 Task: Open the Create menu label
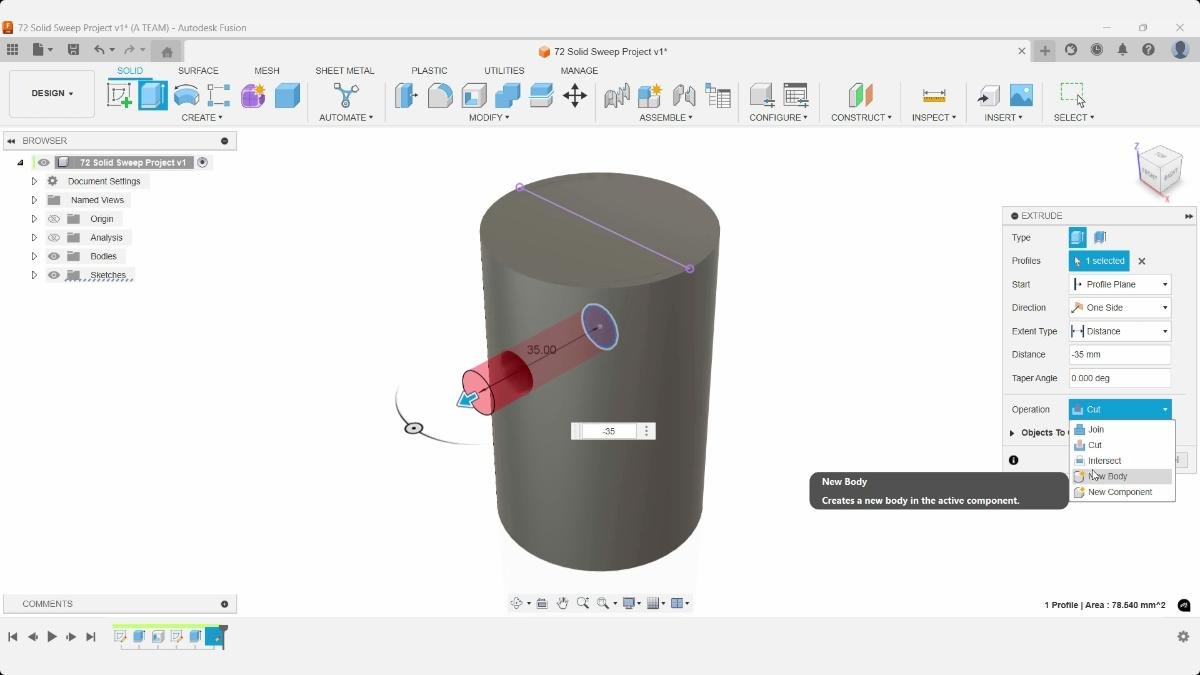click(x=202, y=118)
